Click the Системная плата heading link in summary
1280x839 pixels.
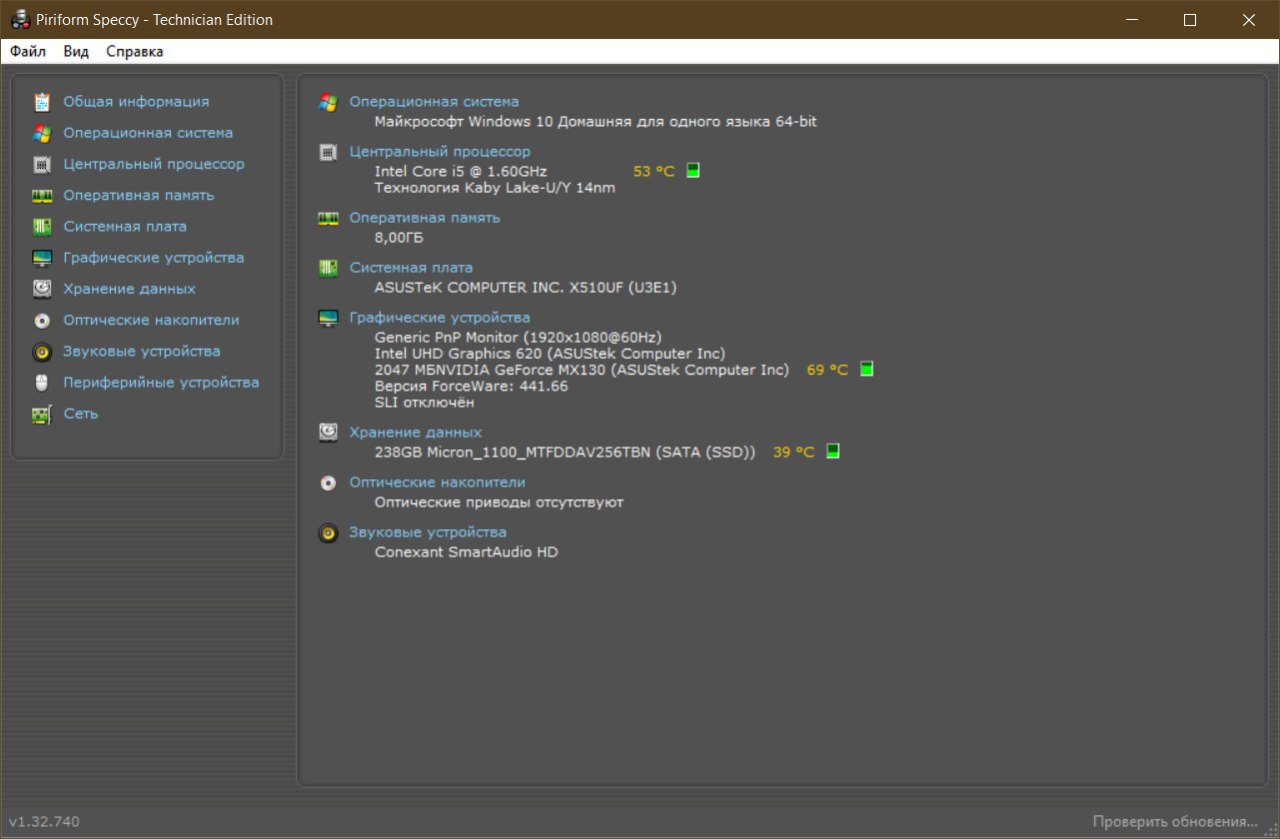pos(411,267)
